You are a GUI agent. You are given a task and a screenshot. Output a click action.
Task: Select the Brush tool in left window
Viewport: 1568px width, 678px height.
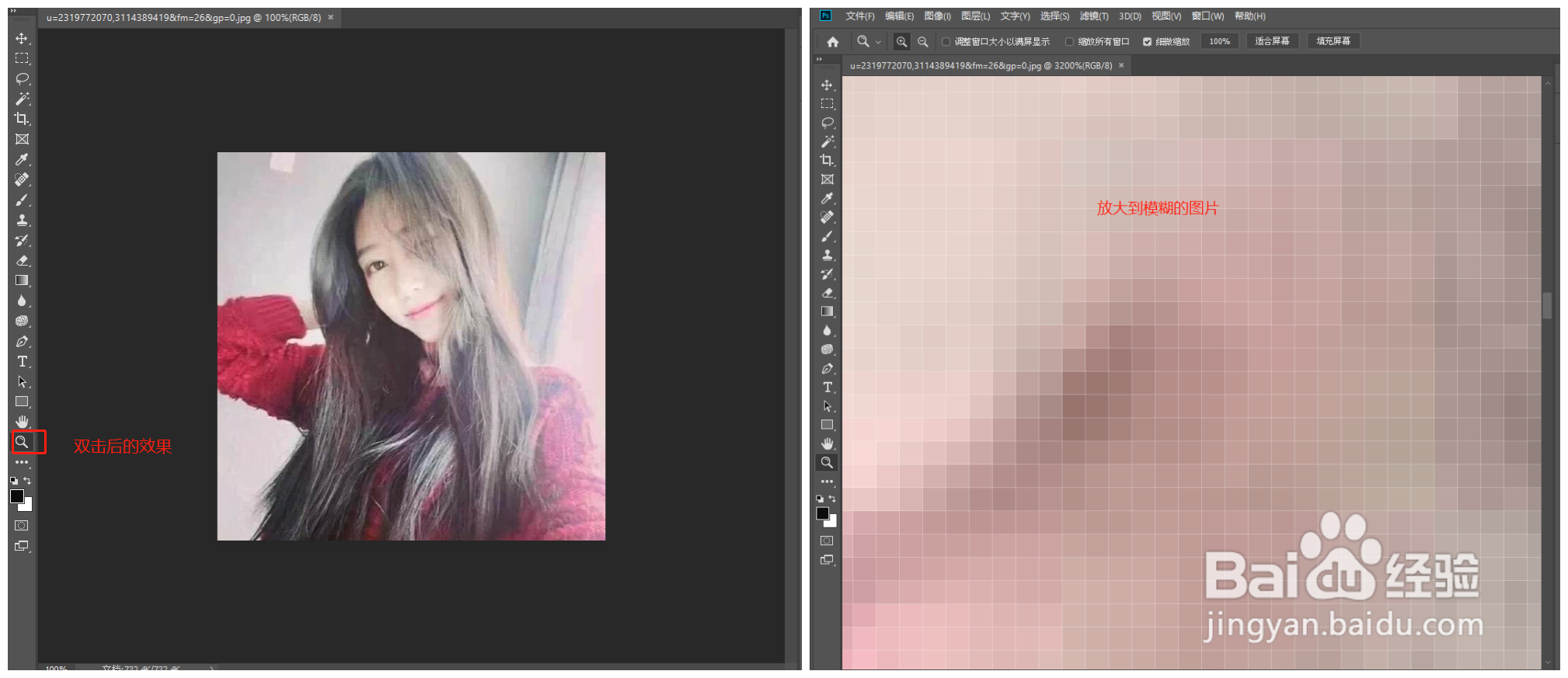pyautogui.click(x=22, y=200)
